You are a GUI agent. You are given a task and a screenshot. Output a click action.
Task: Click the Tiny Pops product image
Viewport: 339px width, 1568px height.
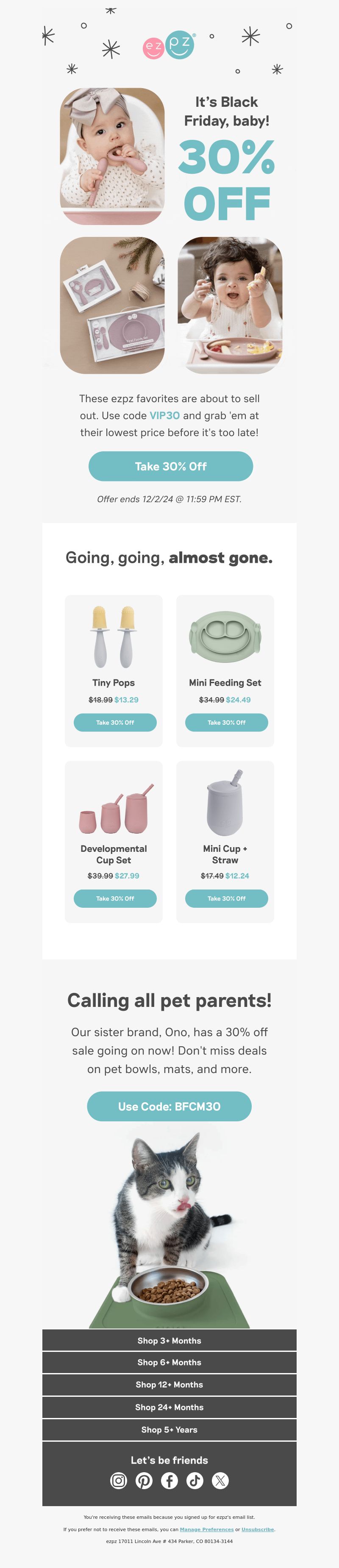pos(114,636)
